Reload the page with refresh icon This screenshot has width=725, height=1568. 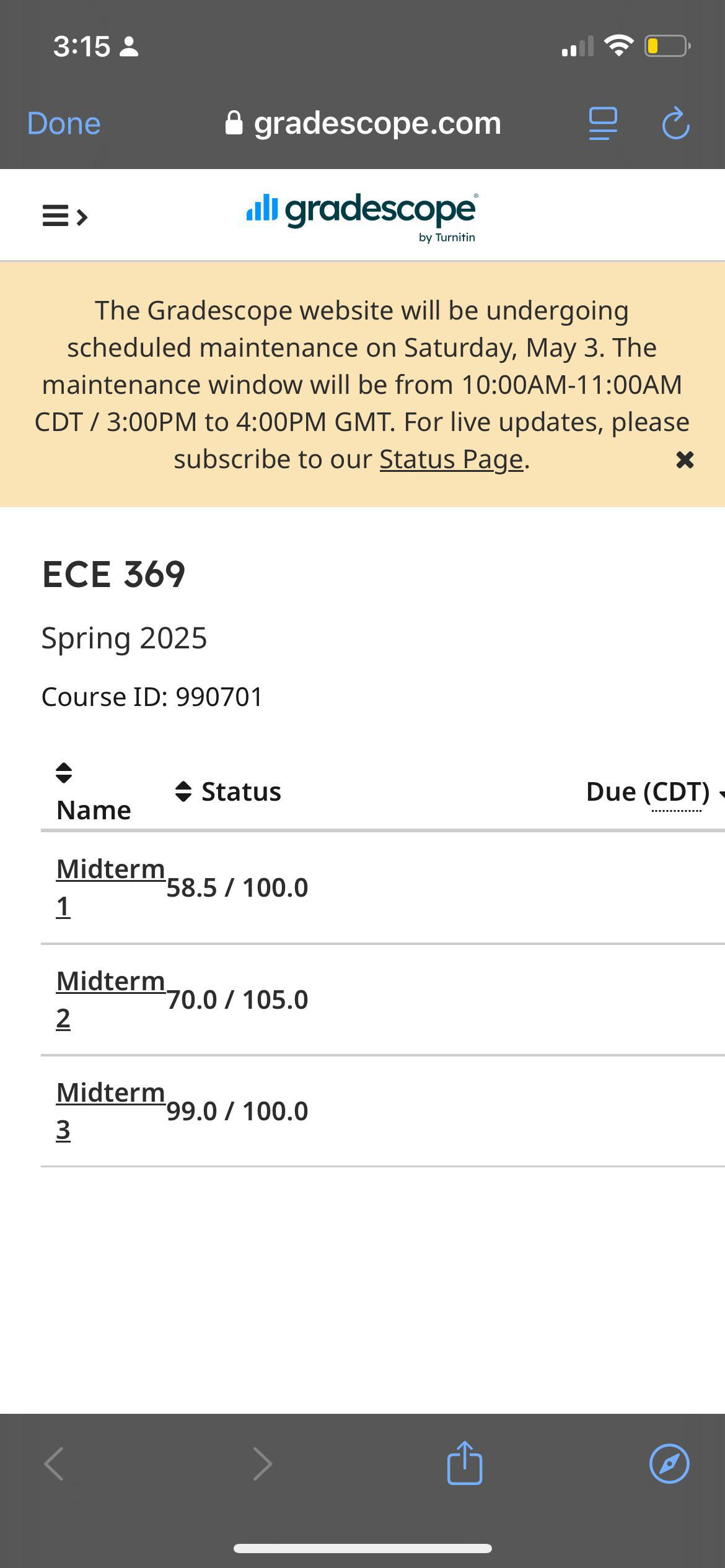675,123
